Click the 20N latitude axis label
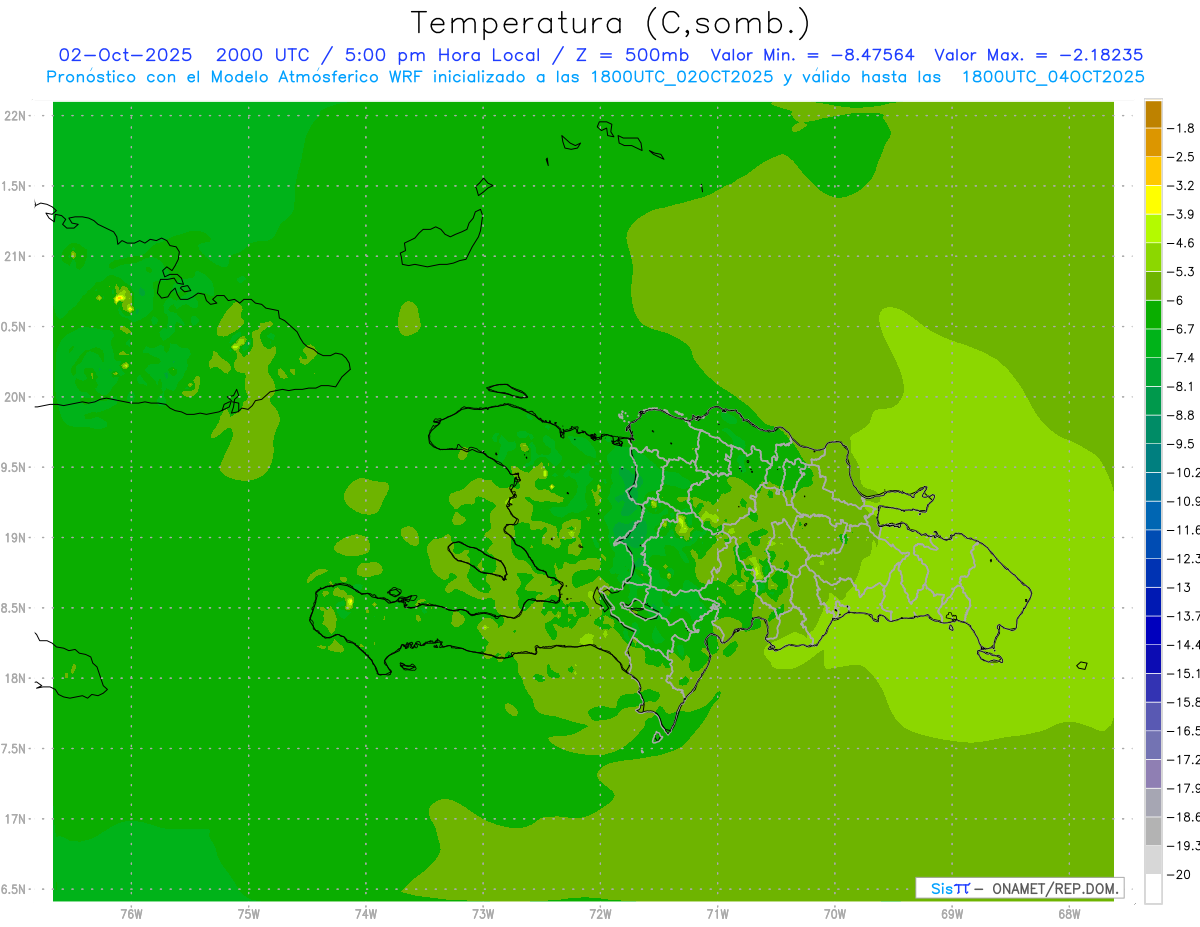The height and width of the screenshot is (927, 1200). click(x=14, y=397)
